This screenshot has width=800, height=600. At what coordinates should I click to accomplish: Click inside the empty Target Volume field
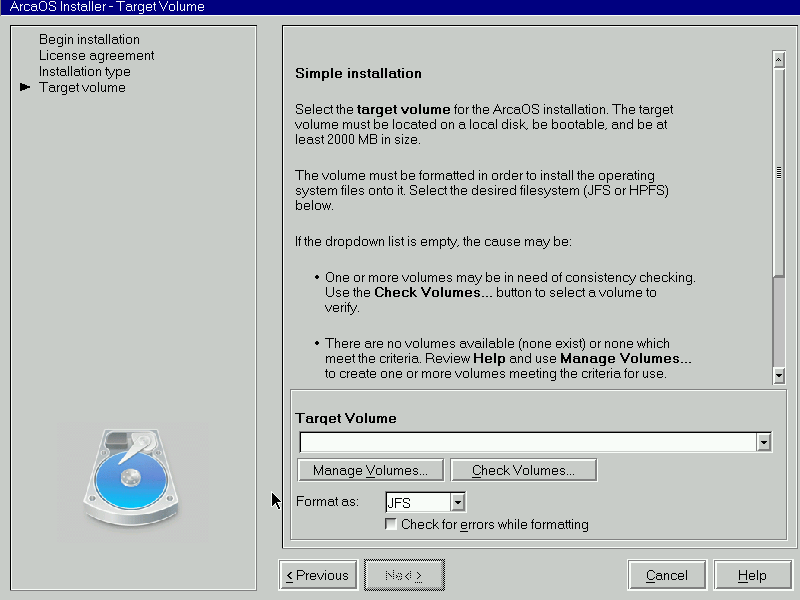tap(527, 442)
